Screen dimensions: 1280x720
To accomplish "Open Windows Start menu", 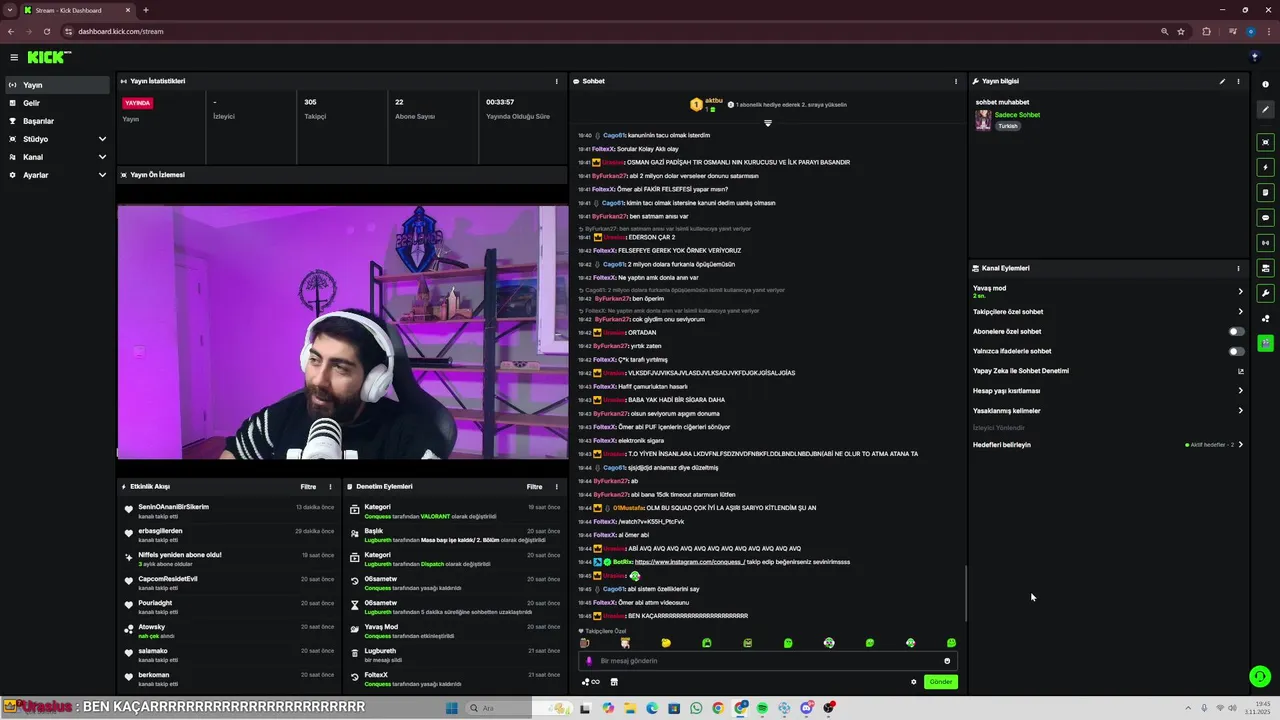I will pos(451,708).
